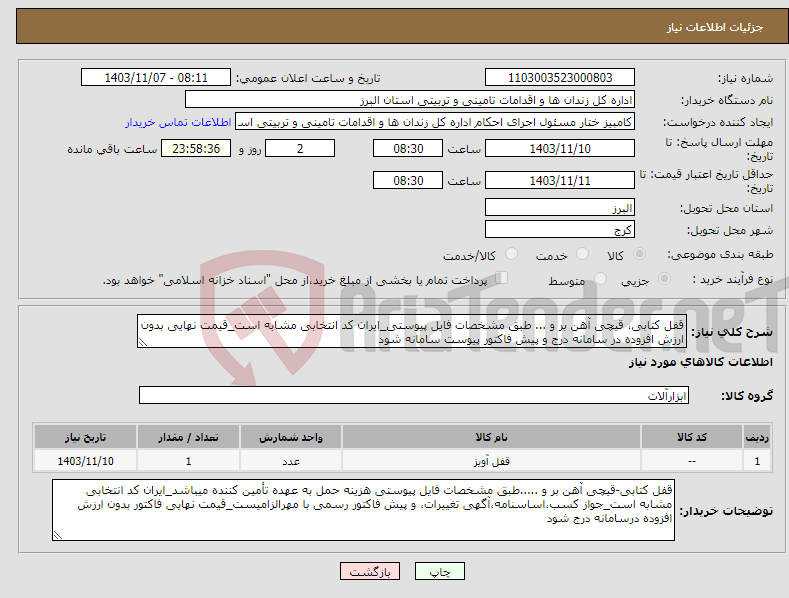The width and height of the screenshot is (789, 598).
Task: Click the گروه کالا field ابزارآلات
Action: [414, 396]
